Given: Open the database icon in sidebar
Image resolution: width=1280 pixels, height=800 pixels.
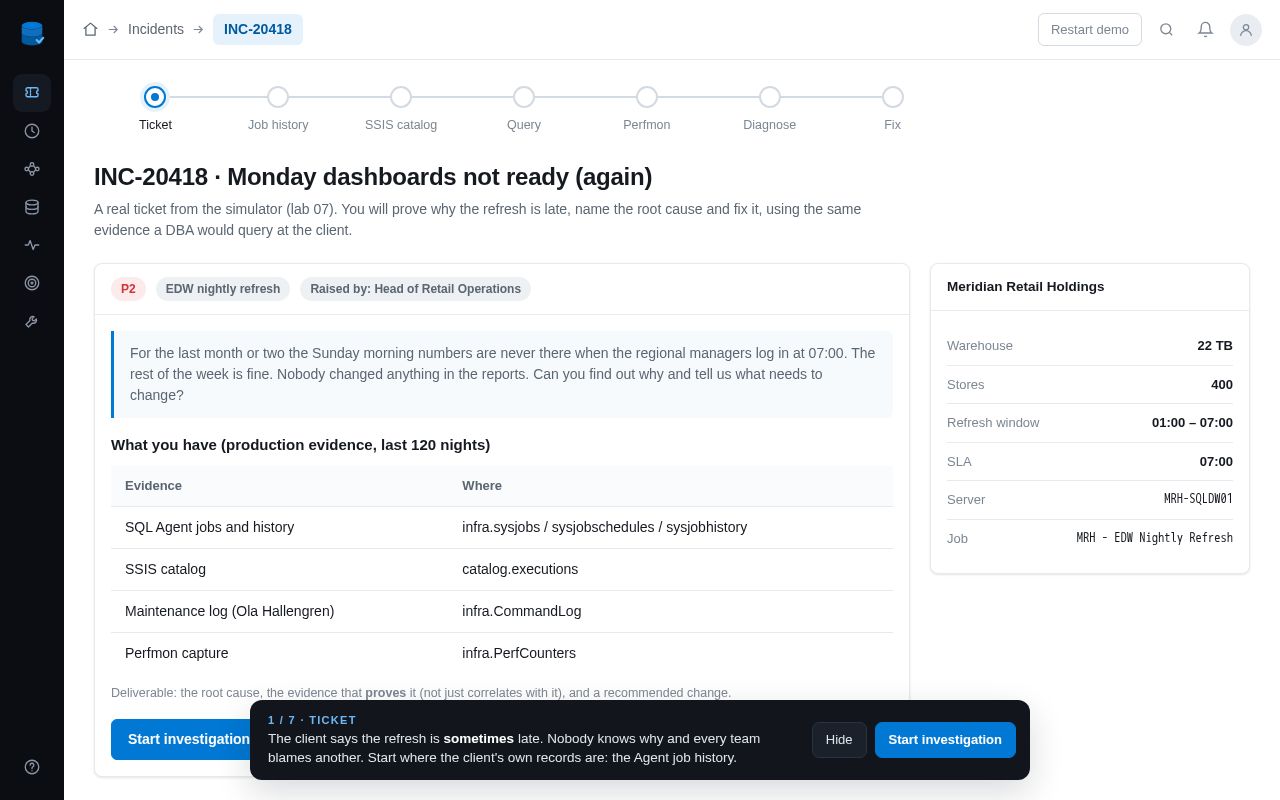Looking at the screenshot, I should pos(32,207).
